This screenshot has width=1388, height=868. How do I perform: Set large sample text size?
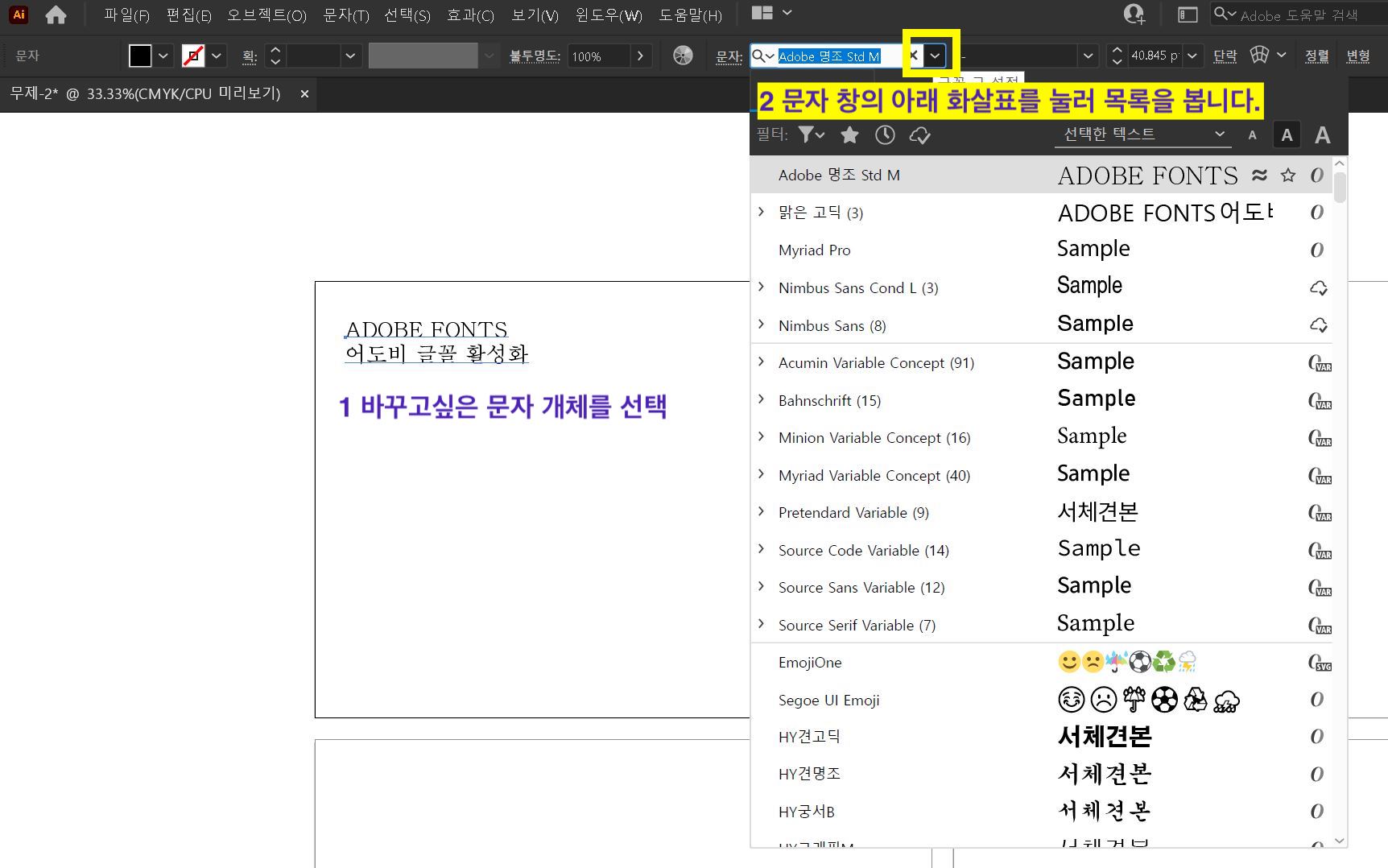tap(1322, 135)
